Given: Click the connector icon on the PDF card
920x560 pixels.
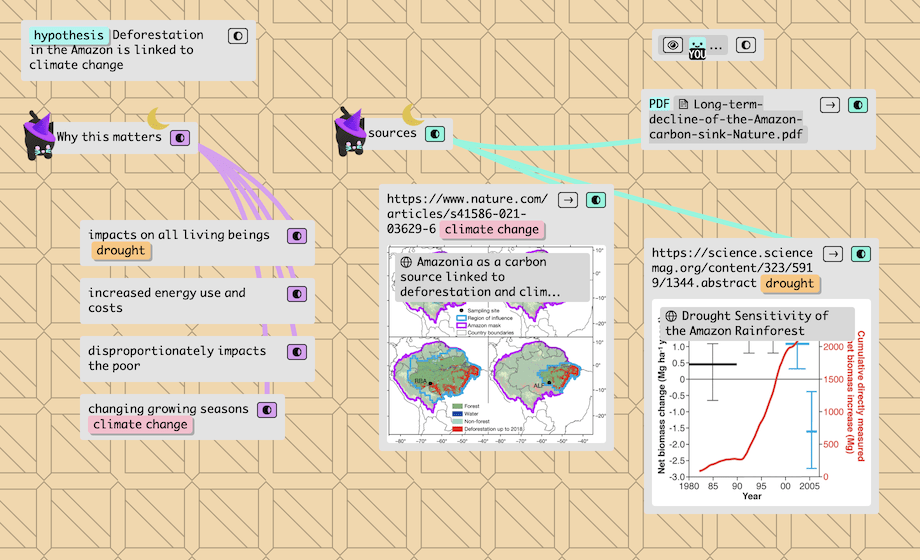Looking at the screenshot, I should 858,105.
